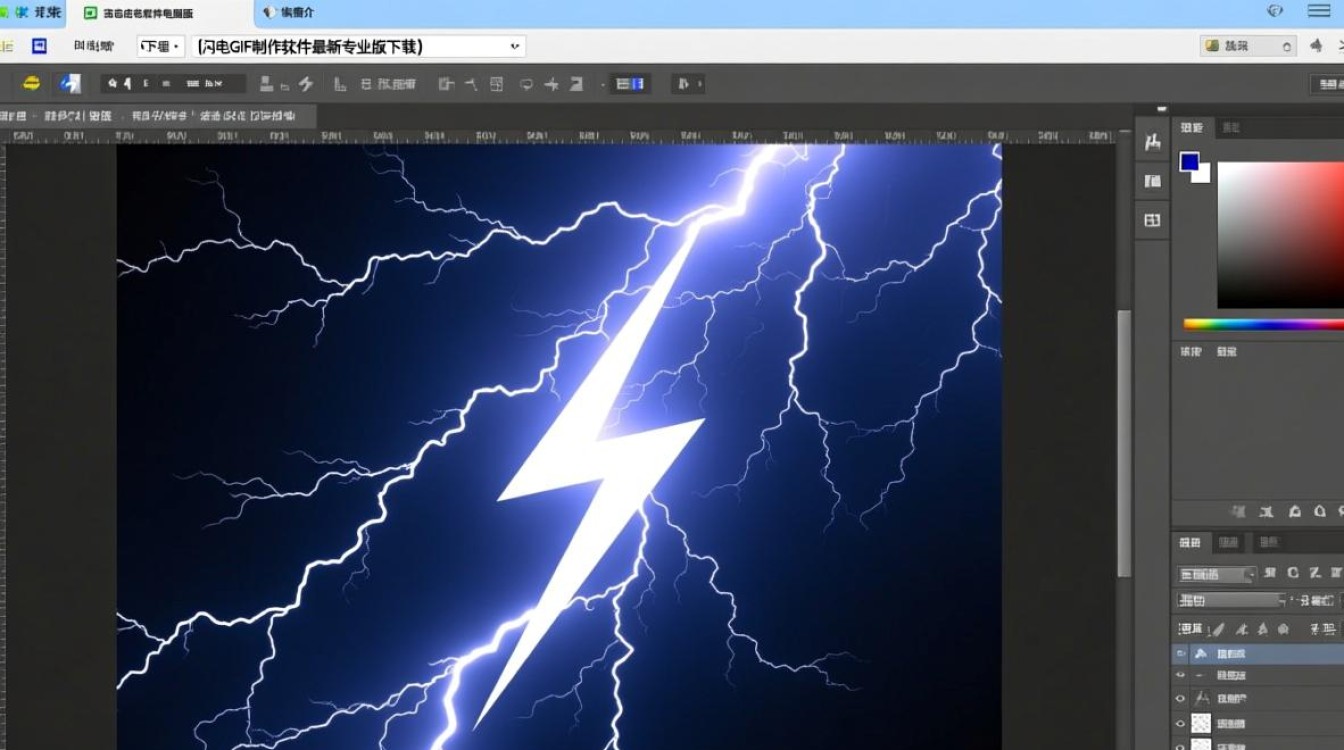Click the 下载 button beside the address field
This screenshot has height=750, width=1344.
(160, 46)
